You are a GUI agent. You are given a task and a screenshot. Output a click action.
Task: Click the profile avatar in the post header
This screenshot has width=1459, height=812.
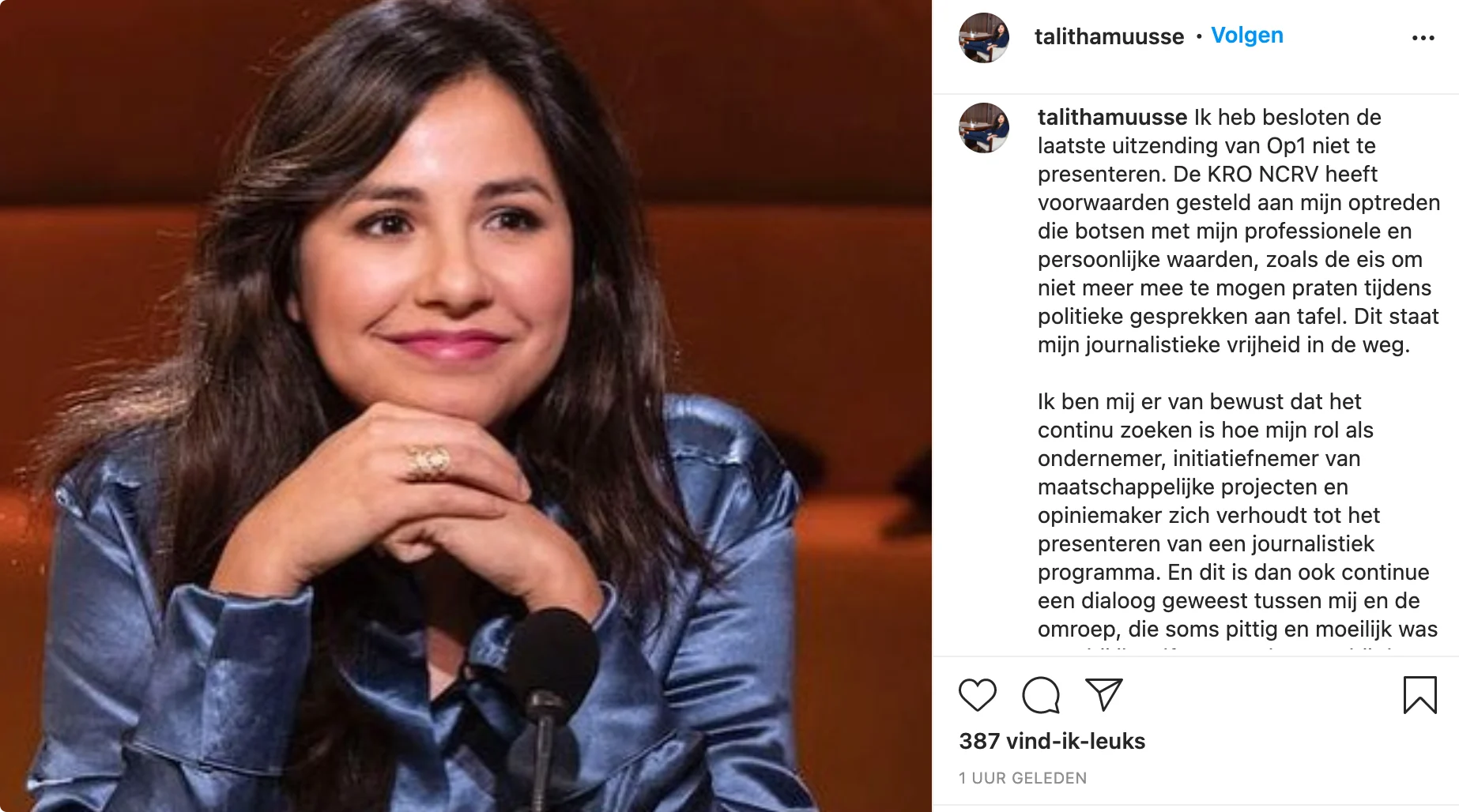[984, 38]
